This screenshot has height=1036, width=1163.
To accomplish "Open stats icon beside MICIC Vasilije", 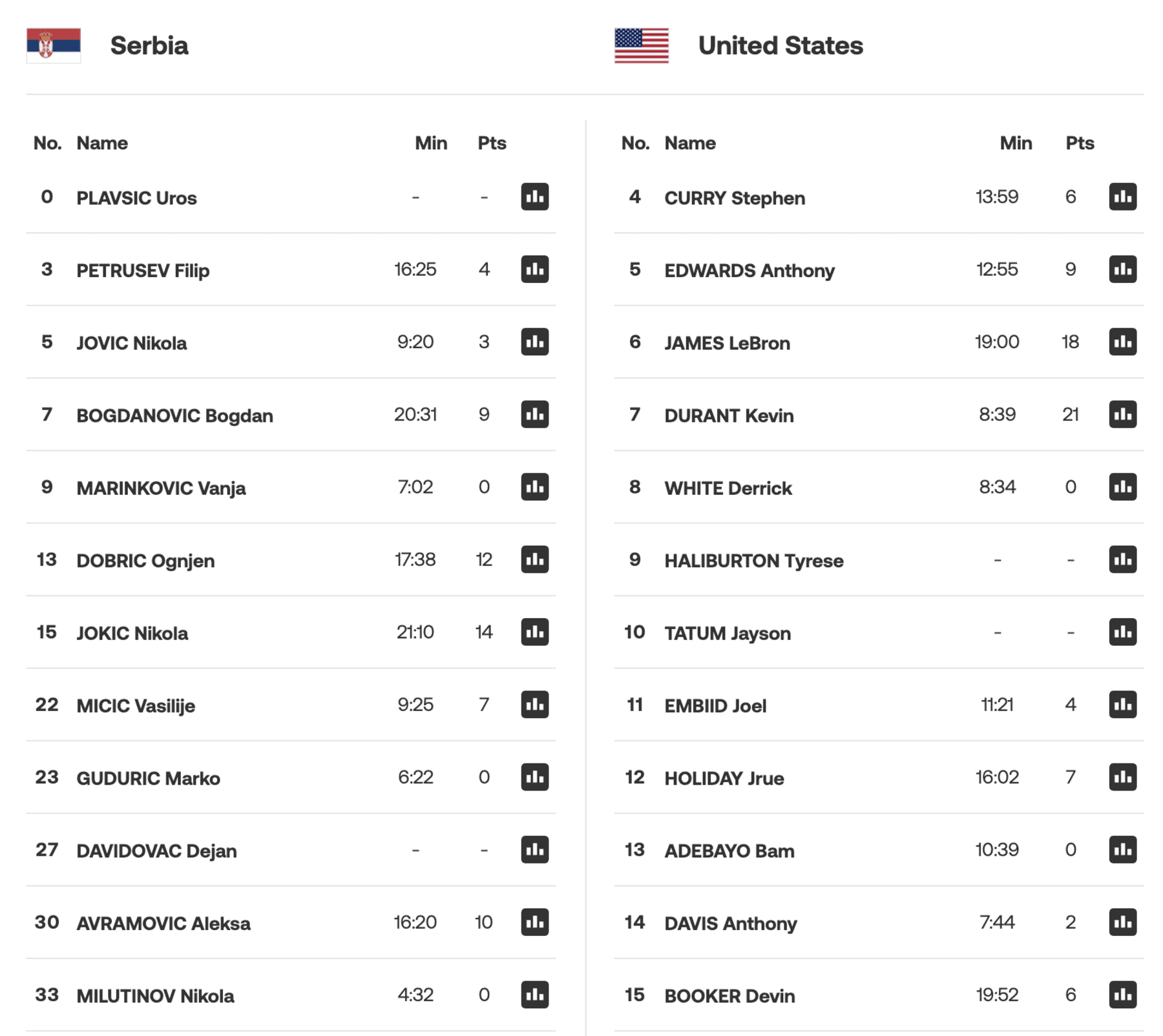I will click(534, 705).
